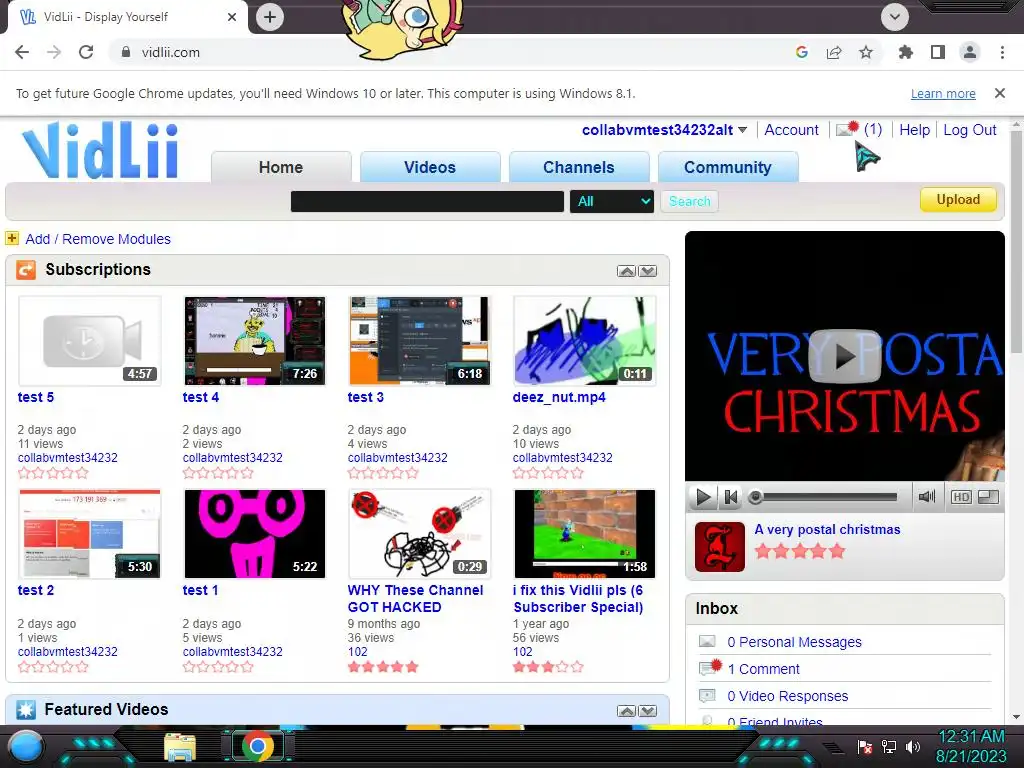Image resolution: width=1024 pixels, height=768 pixels.
Task: Mute the video player volume
Action: [927, 497]
